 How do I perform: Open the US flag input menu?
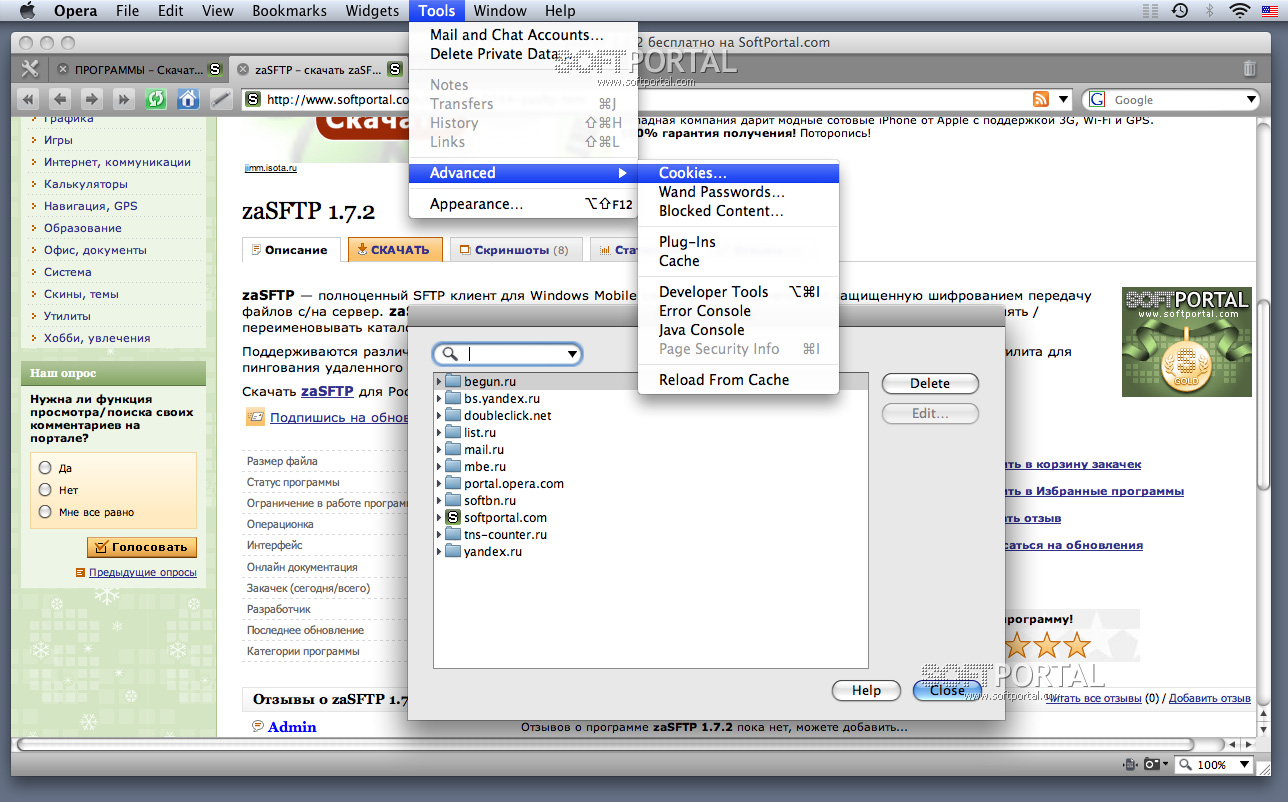click(1270, 11)
